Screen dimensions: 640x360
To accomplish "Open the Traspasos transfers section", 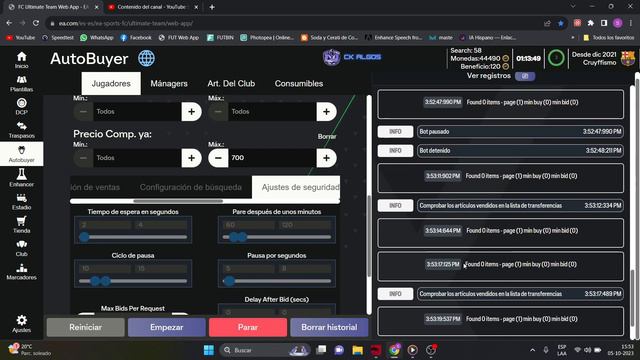I will pyautogui.click(x=22, y=130).
